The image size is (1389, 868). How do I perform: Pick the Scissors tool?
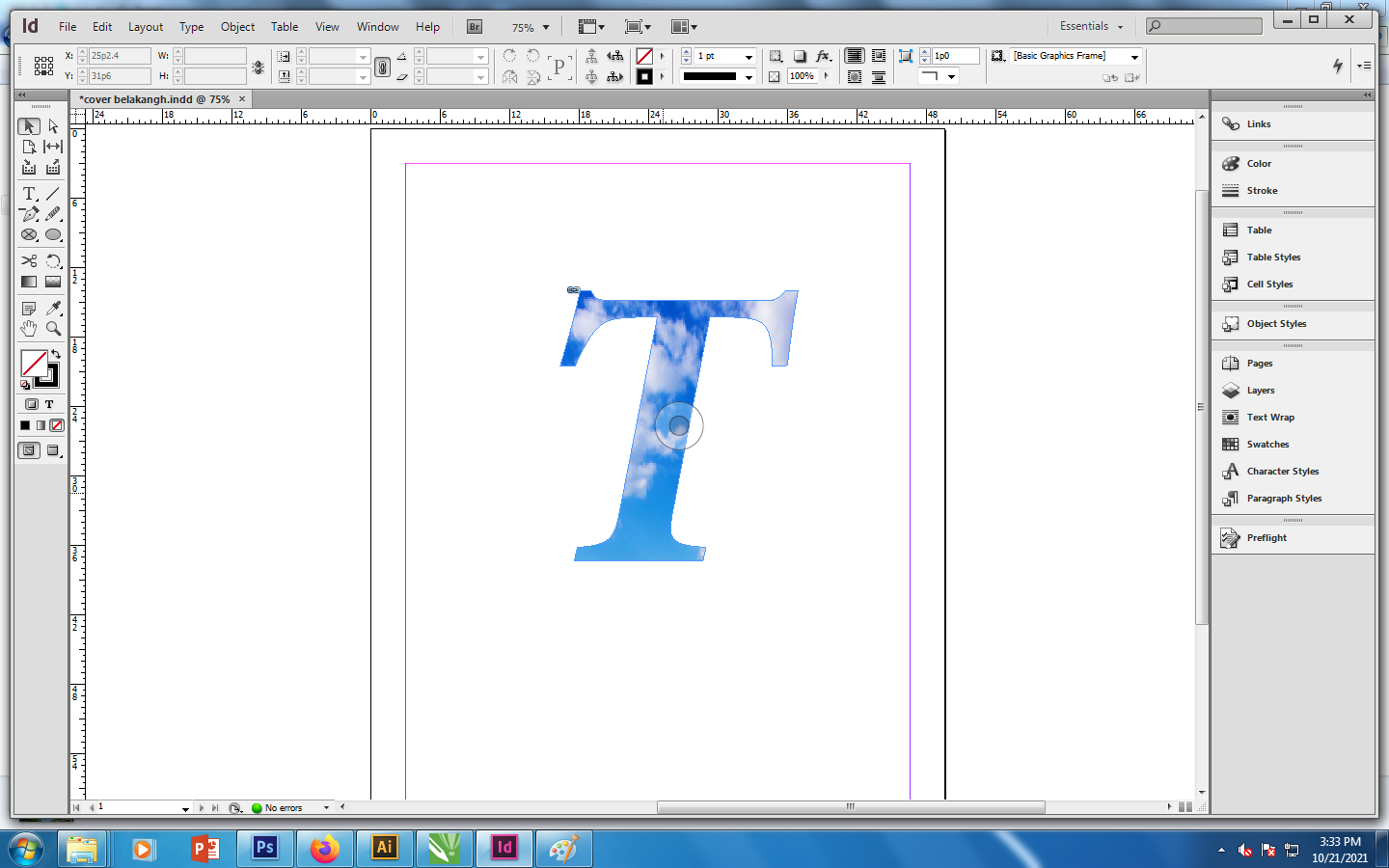click(x=29, y=261)
